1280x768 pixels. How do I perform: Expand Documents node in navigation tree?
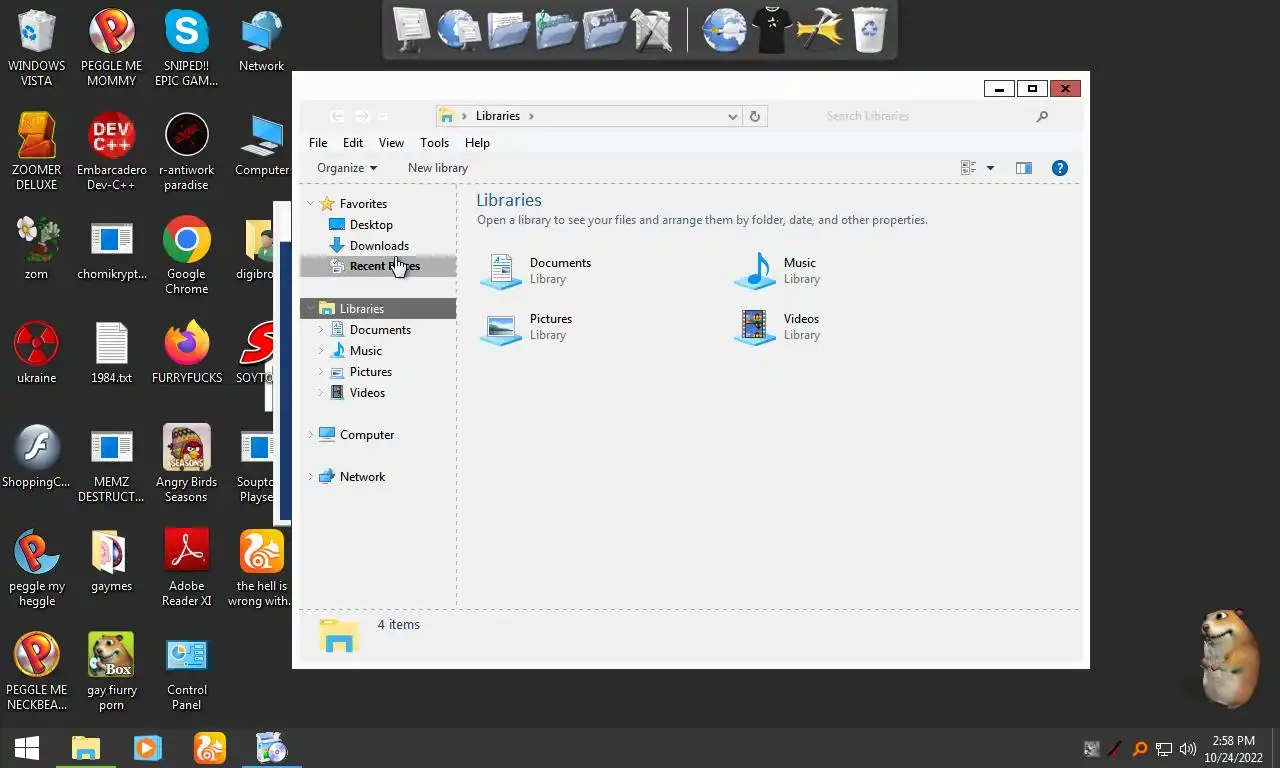[x=321, y=330]
